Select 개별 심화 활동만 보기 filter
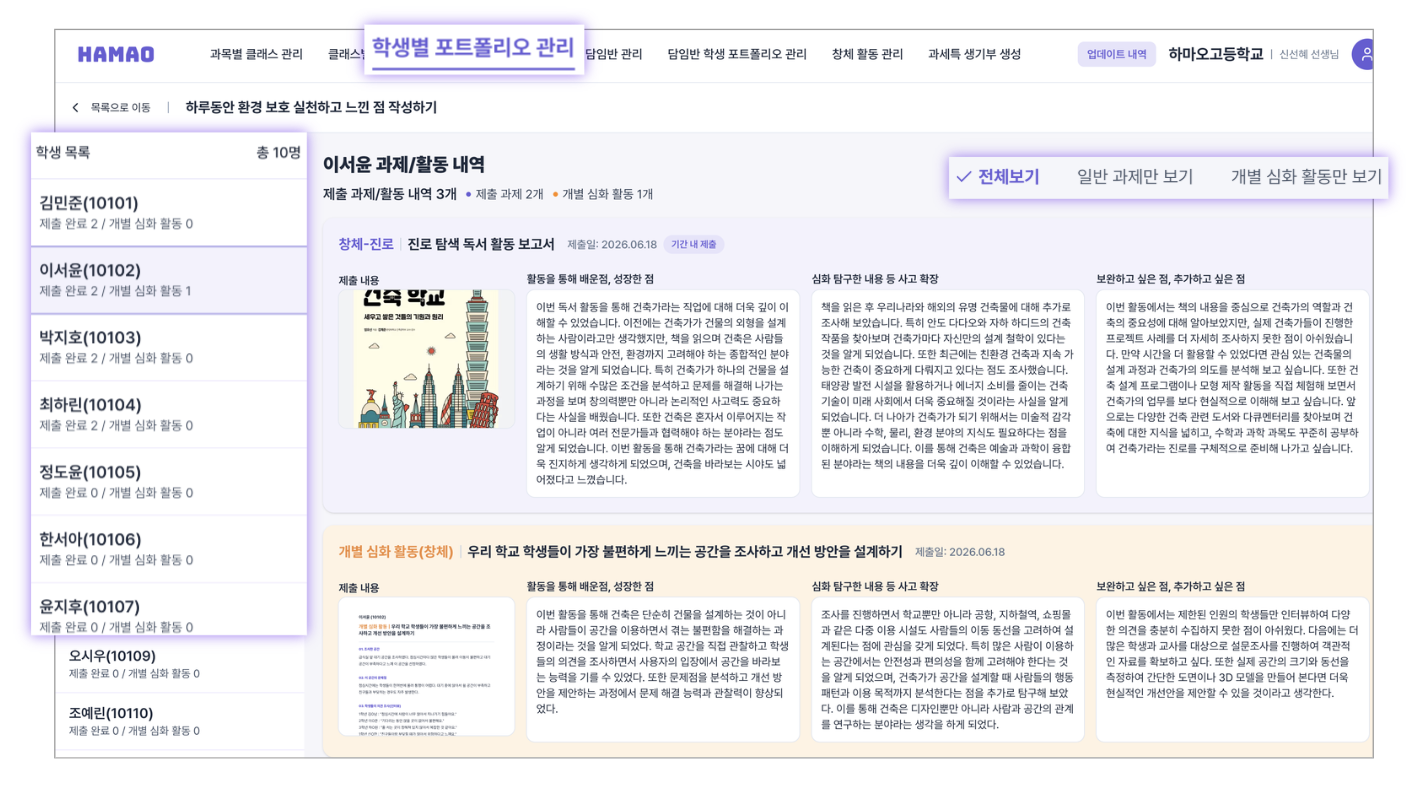The width and height of the screenshot is (1408, 788). [x=1306, y=177]
